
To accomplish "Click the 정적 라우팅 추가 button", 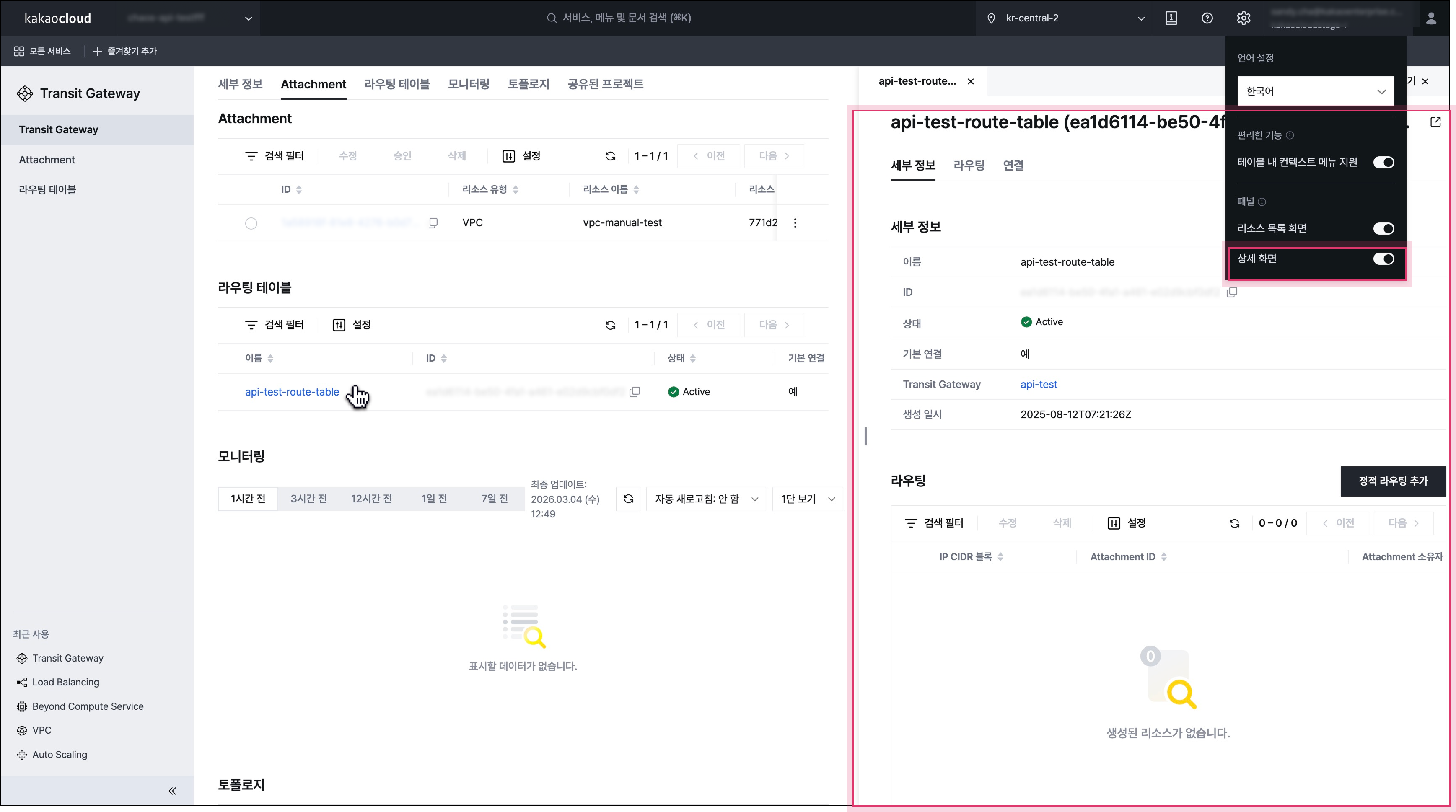I will [1393, 481].
